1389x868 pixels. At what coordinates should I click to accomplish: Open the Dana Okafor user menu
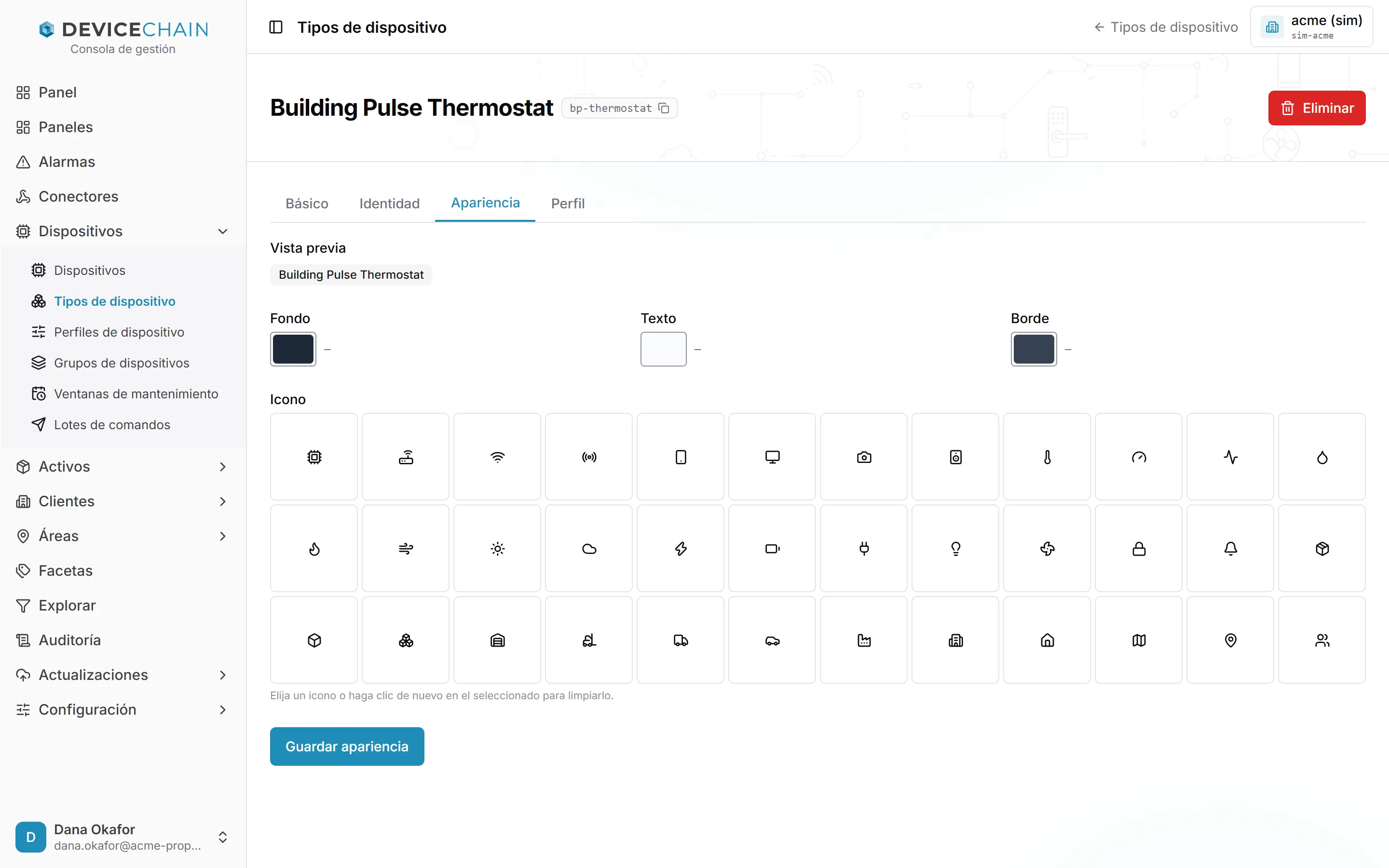click(x=122, y=837)
